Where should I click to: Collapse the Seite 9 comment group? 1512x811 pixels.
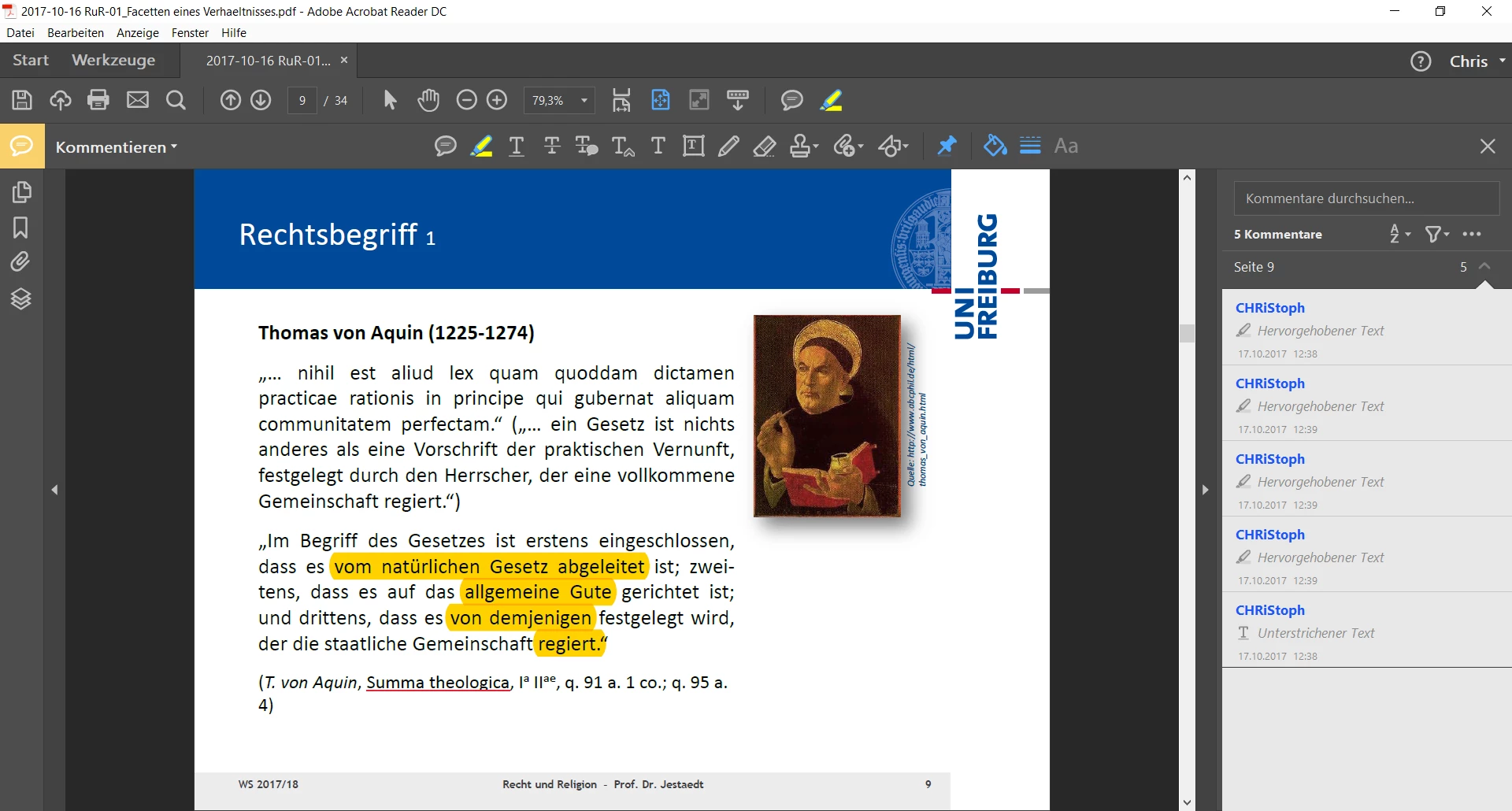tap(1484, 267)
